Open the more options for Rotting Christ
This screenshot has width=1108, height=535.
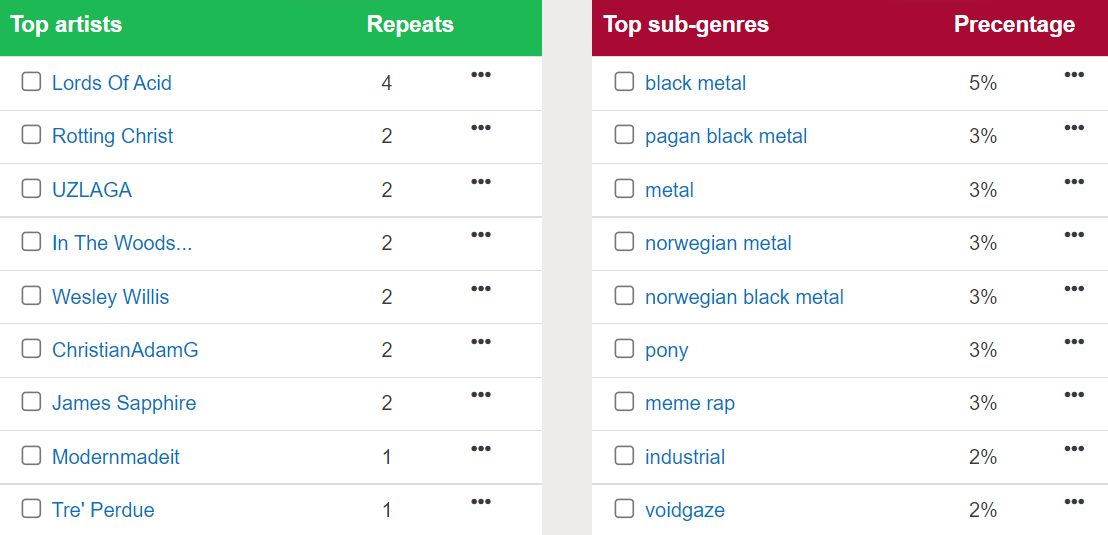pos(480,128)
